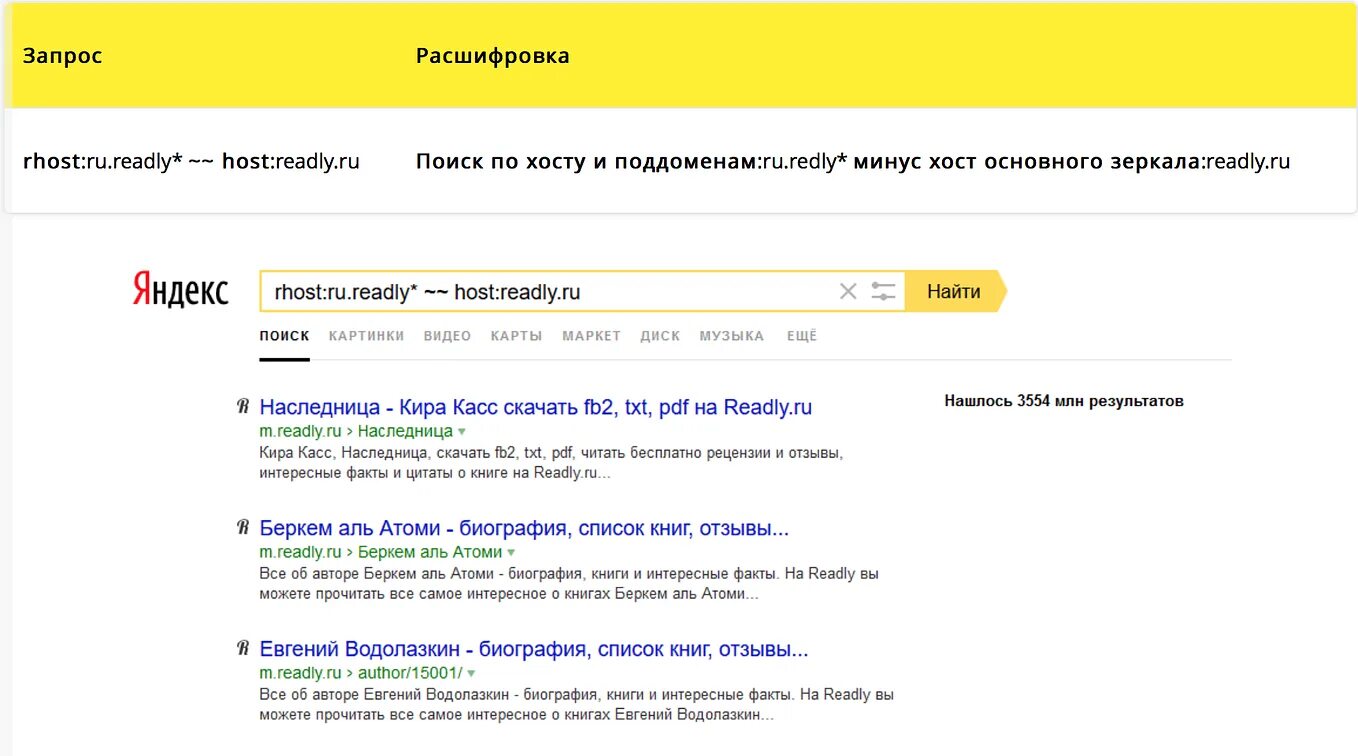Click snippet Все об авторе Евгений Водолазкин
The width and height of the screenshot is (1358, 756).
(577, 705)
